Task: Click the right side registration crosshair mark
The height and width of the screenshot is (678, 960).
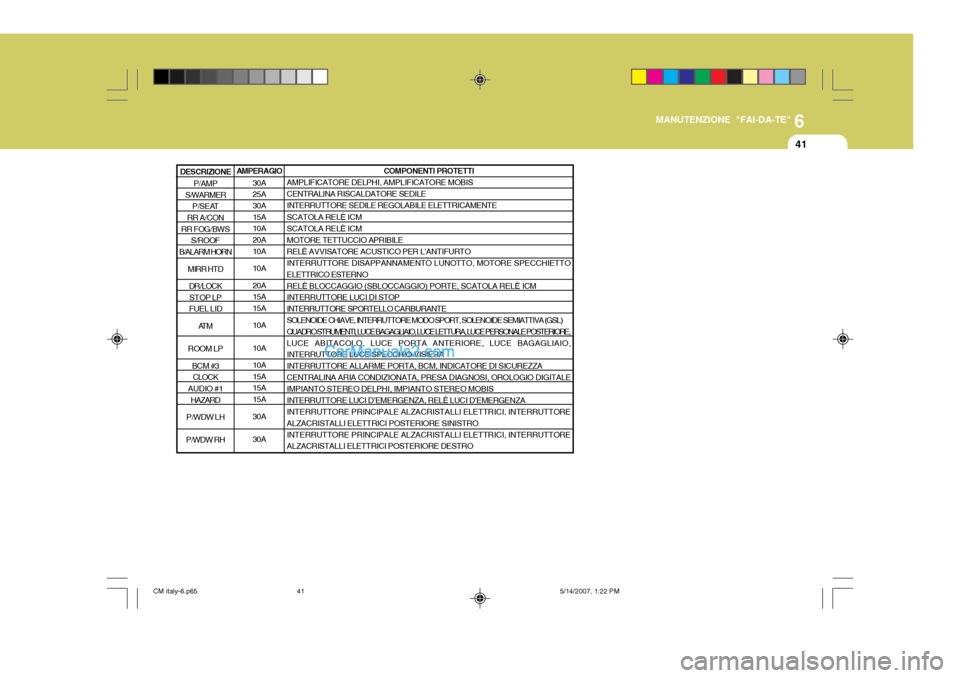Action: [x=842, y=339]
